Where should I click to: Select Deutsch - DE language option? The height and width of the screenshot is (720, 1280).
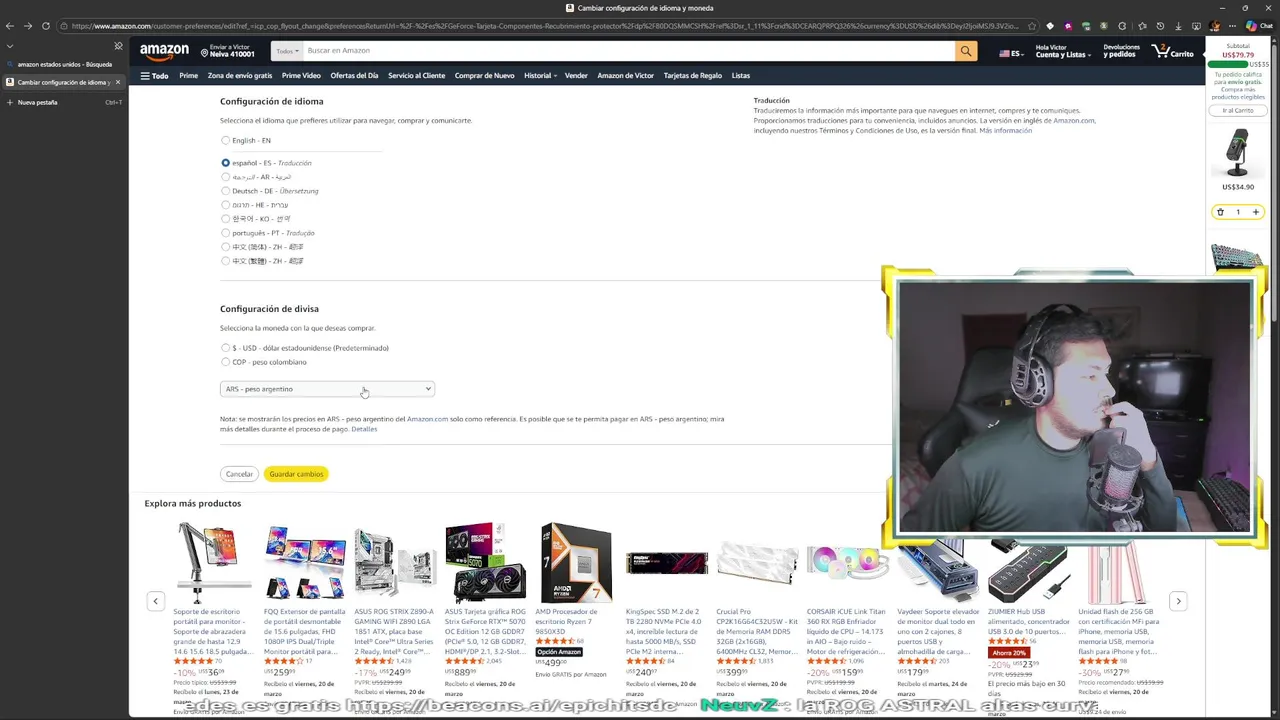(x=226, y=191)
